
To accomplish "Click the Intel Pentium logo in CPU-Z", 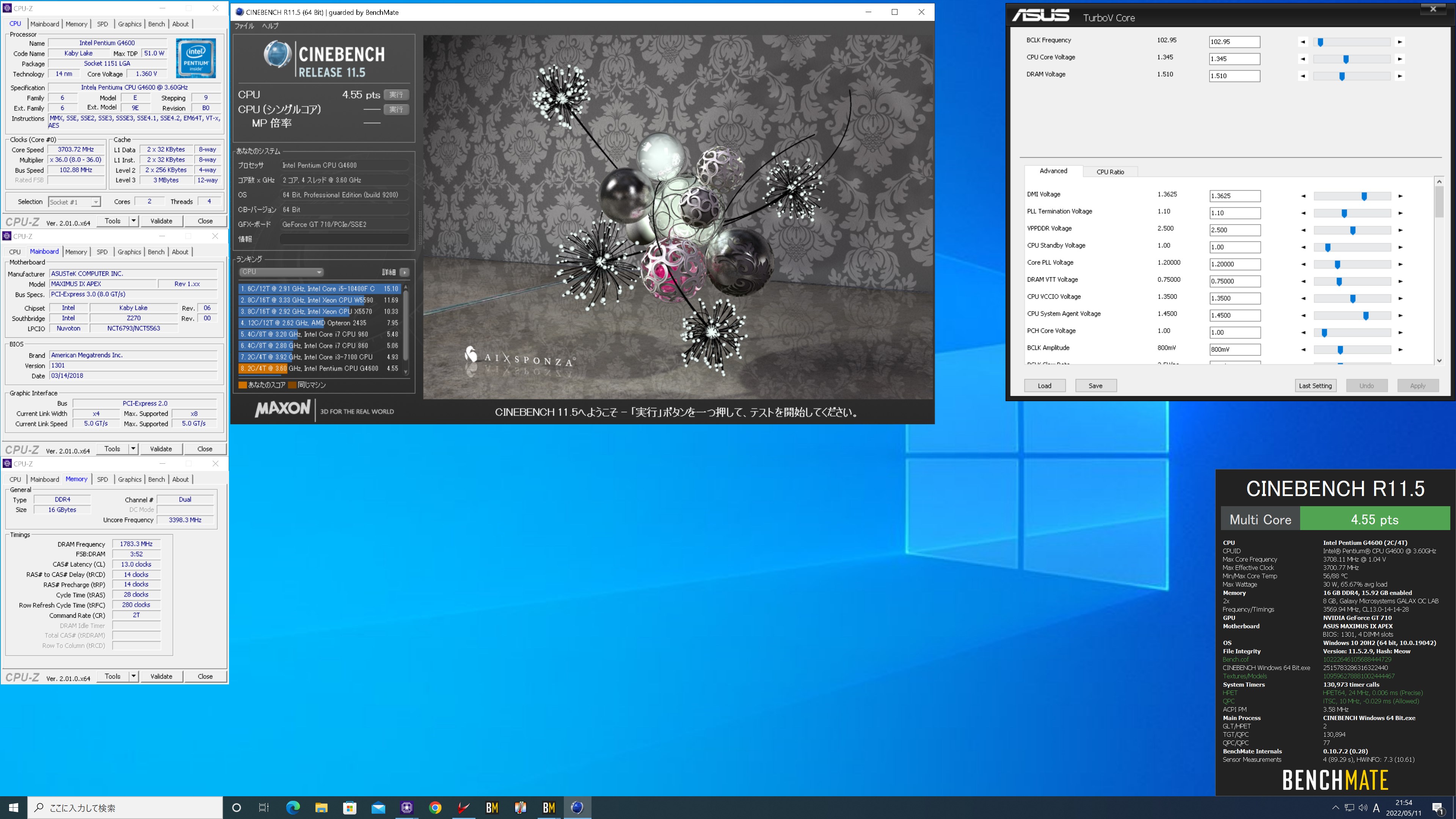I will coord(196,58).
